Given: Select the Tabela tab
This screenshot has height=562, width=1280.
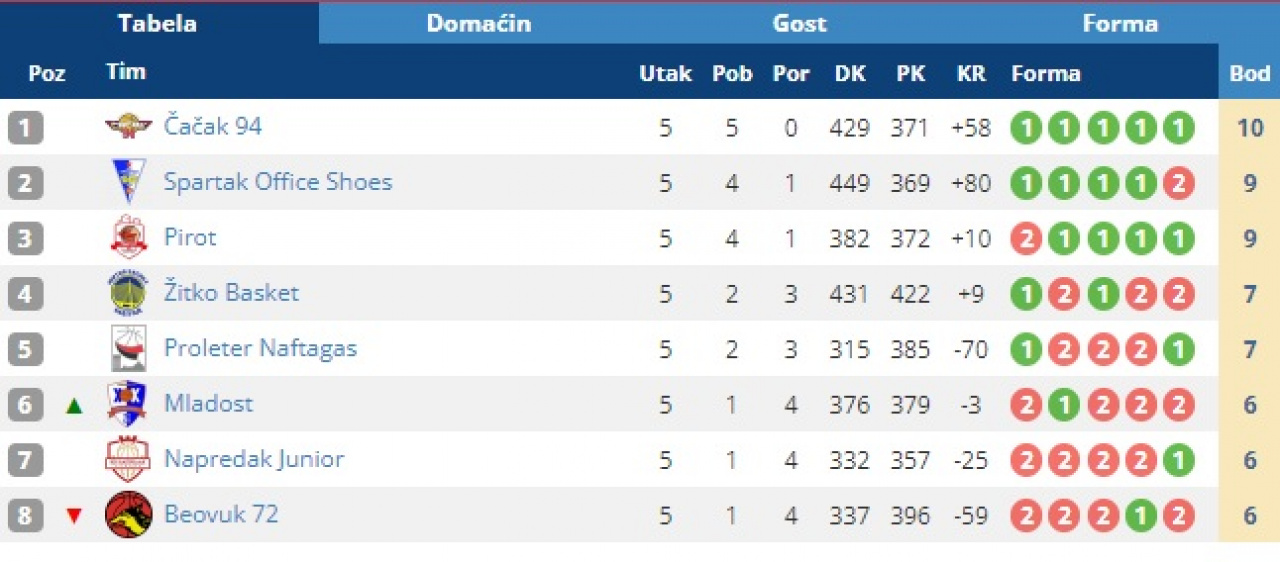Looking at the screenshot, I should pyautogui.click(x=157, y=23).
